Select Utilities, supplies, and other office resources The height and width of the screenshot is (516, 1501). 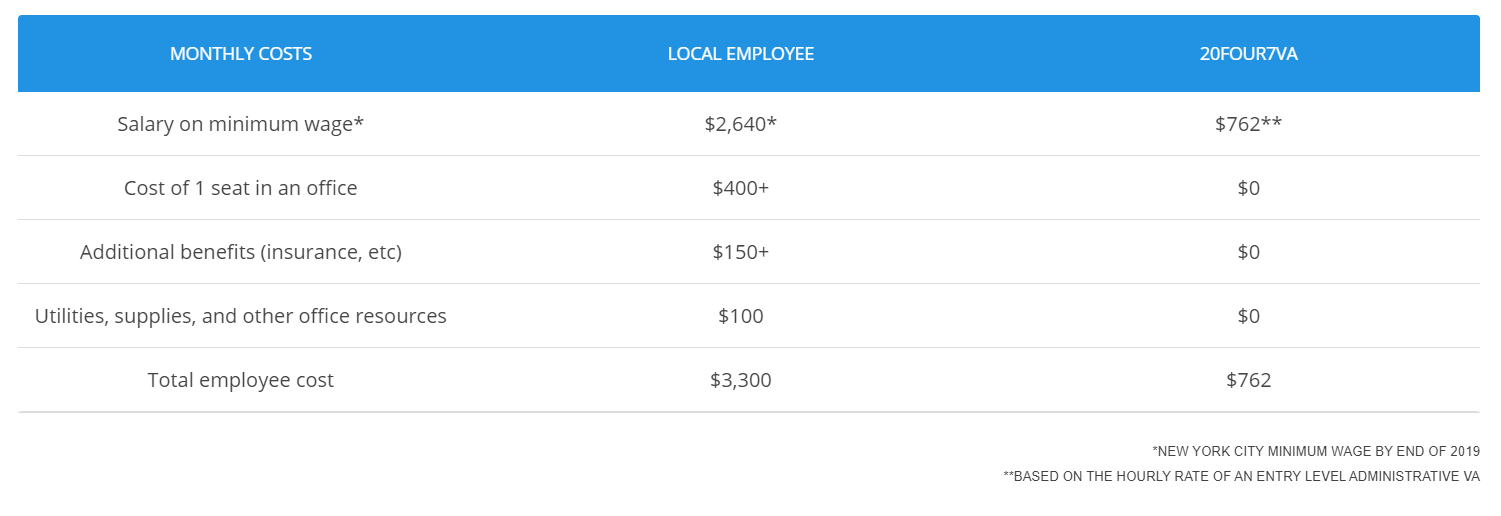point(241,316)
